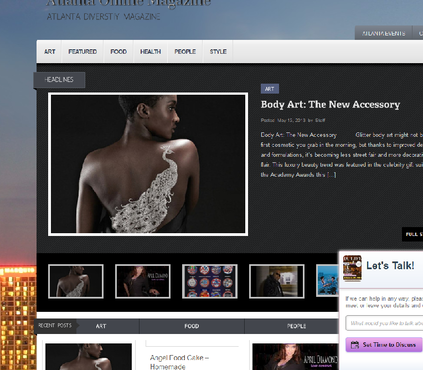Image resolution: width=423 pixels, height=370 pixels.
Task: Open the PEOPLE navigation item
Action: tap(185, 52)
